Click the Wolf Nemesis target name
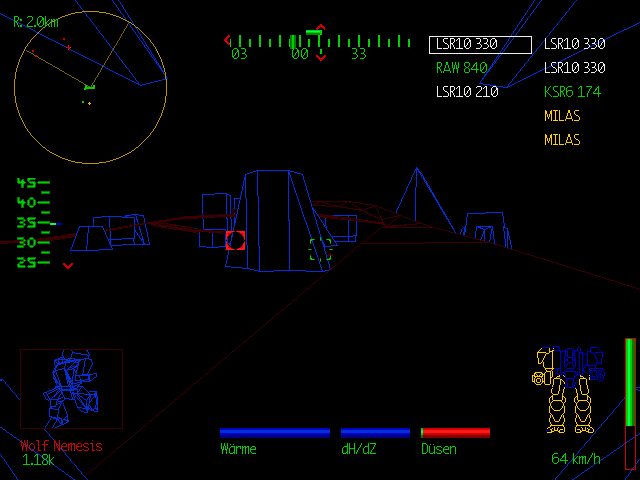Screen dimensions: 640x480 pyautogui.click(x=61, y=446)
